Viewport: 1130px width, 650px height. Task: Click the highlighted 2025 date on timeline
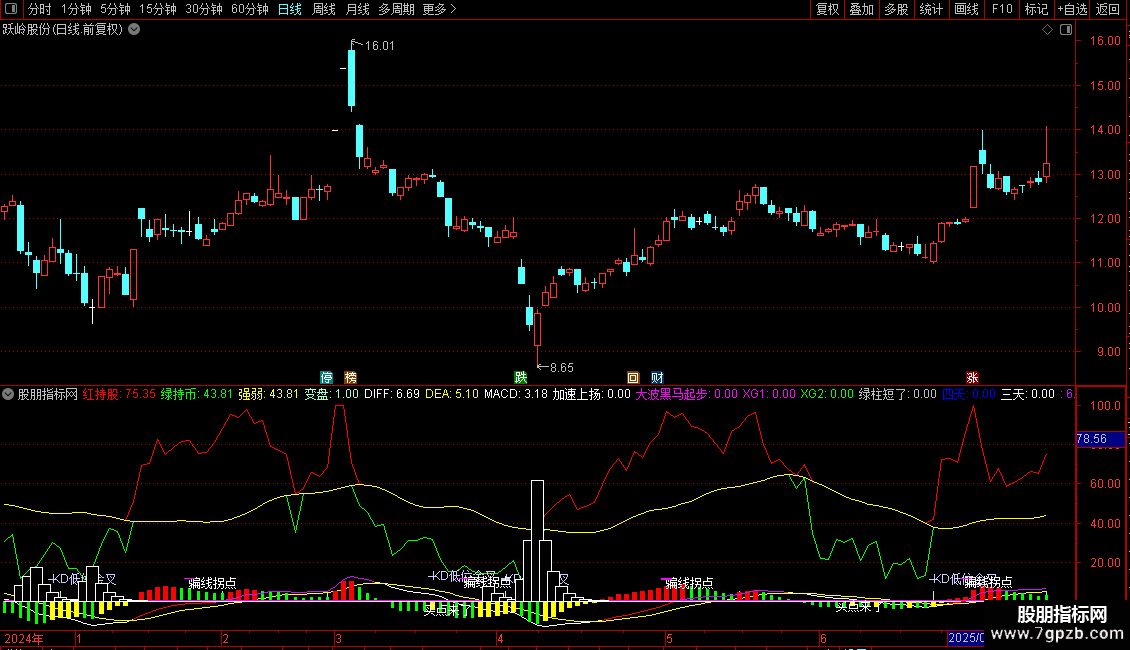coord(966,638)
